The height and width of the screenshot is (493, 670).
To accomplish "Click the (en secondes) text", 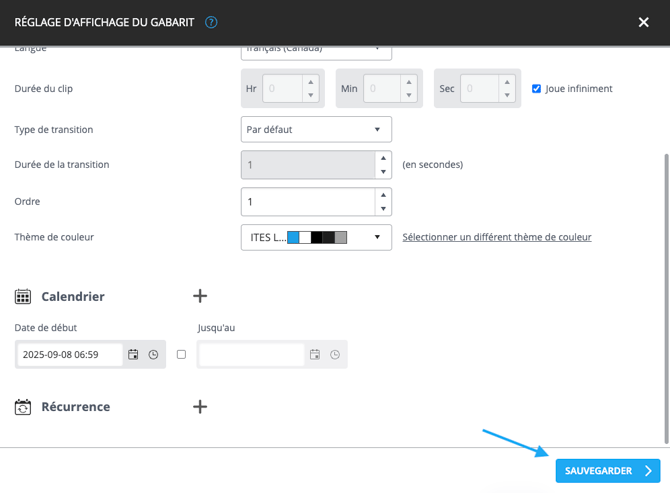I will tap(432, 164).
